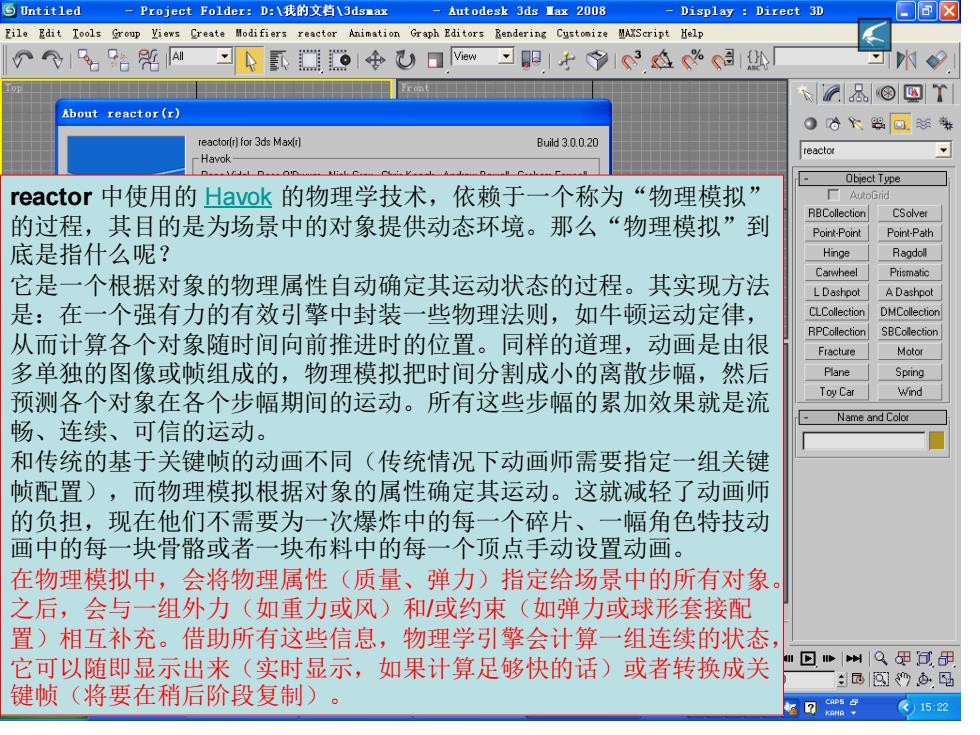Viewport: 980px width, 735px height.
Task: Click the Use Pivot Point Center button
Action: coord(531,61)
